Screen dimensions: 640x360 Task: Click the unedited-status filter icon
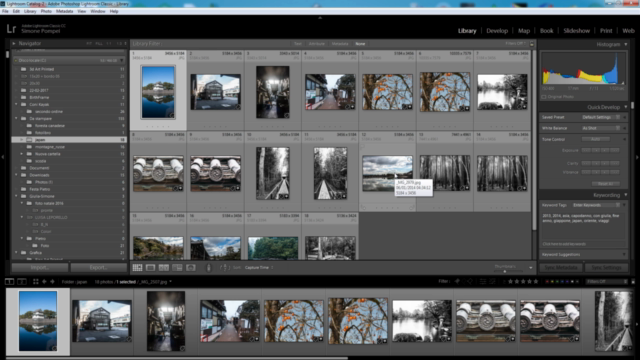(x=493, y=281)
